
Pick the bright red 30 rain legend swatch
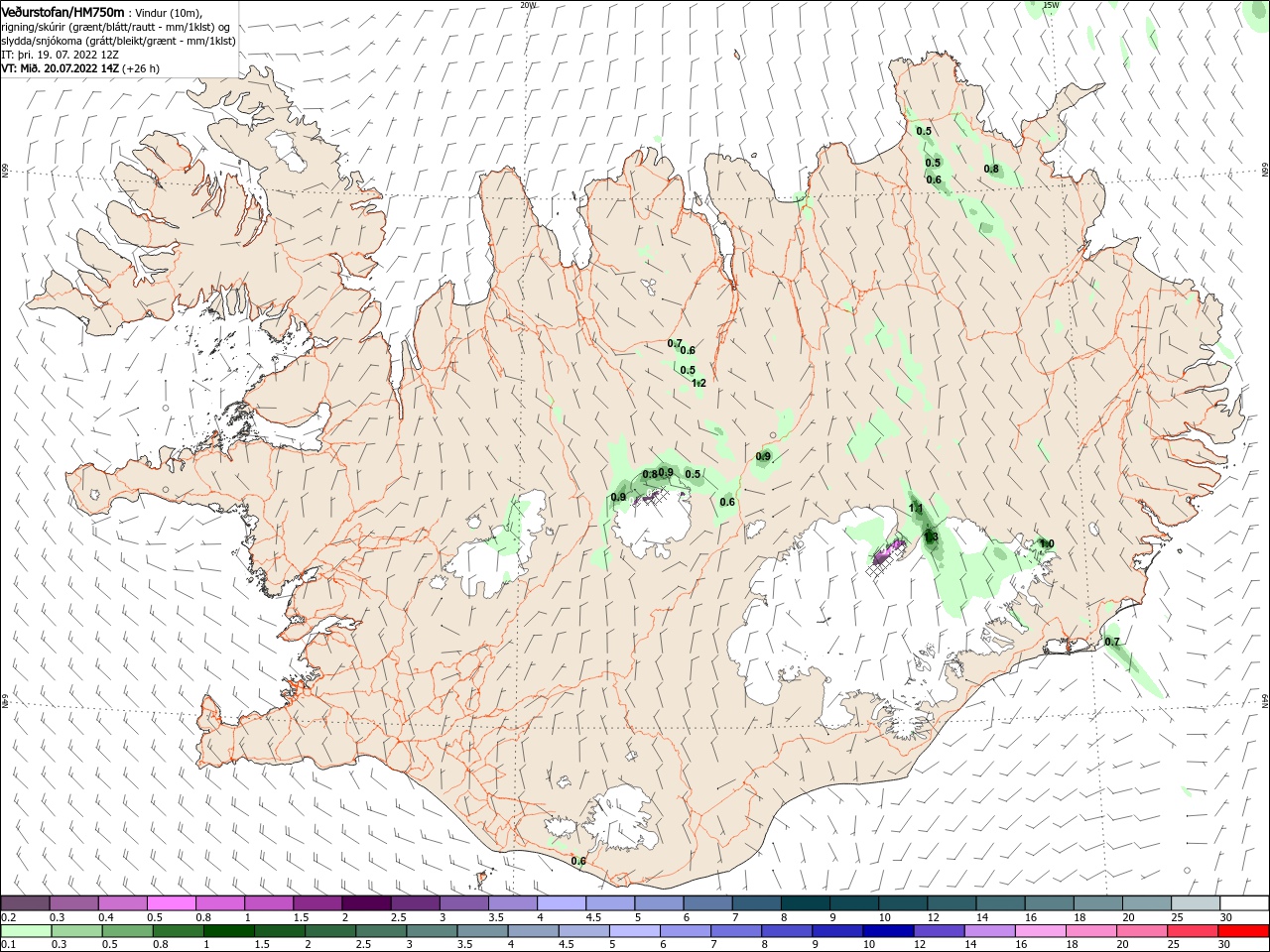point(1244,931)
